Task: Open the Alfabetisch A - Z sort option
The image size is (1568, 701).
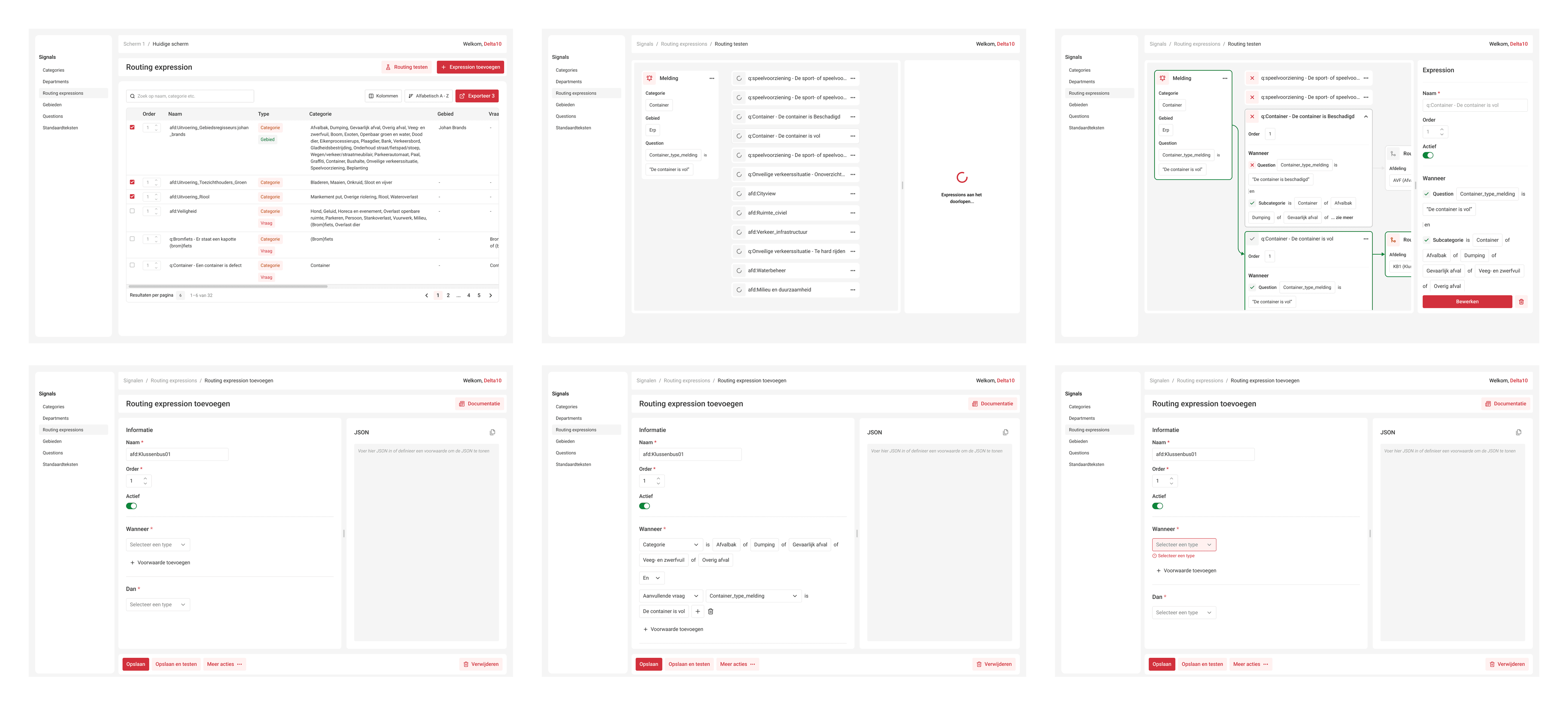Action: [428, 96]
